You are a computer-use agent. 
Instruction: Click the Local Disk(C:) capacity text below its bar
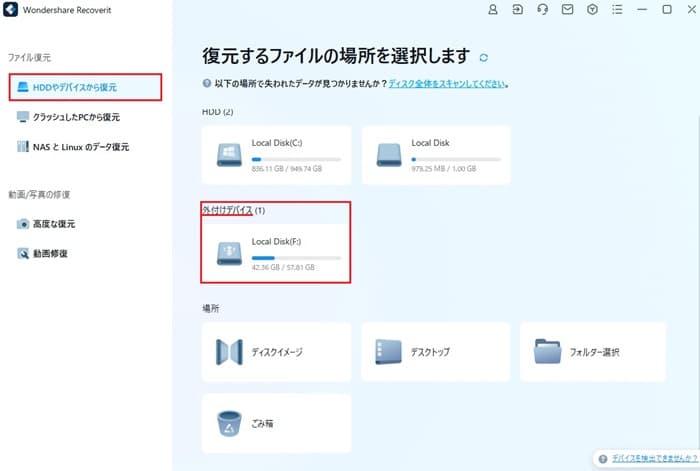tap(287, 169)
